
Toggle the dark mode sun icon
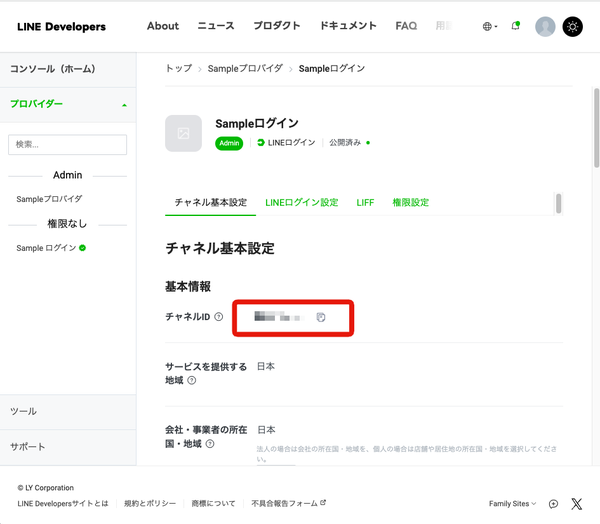tap(572, 26)
